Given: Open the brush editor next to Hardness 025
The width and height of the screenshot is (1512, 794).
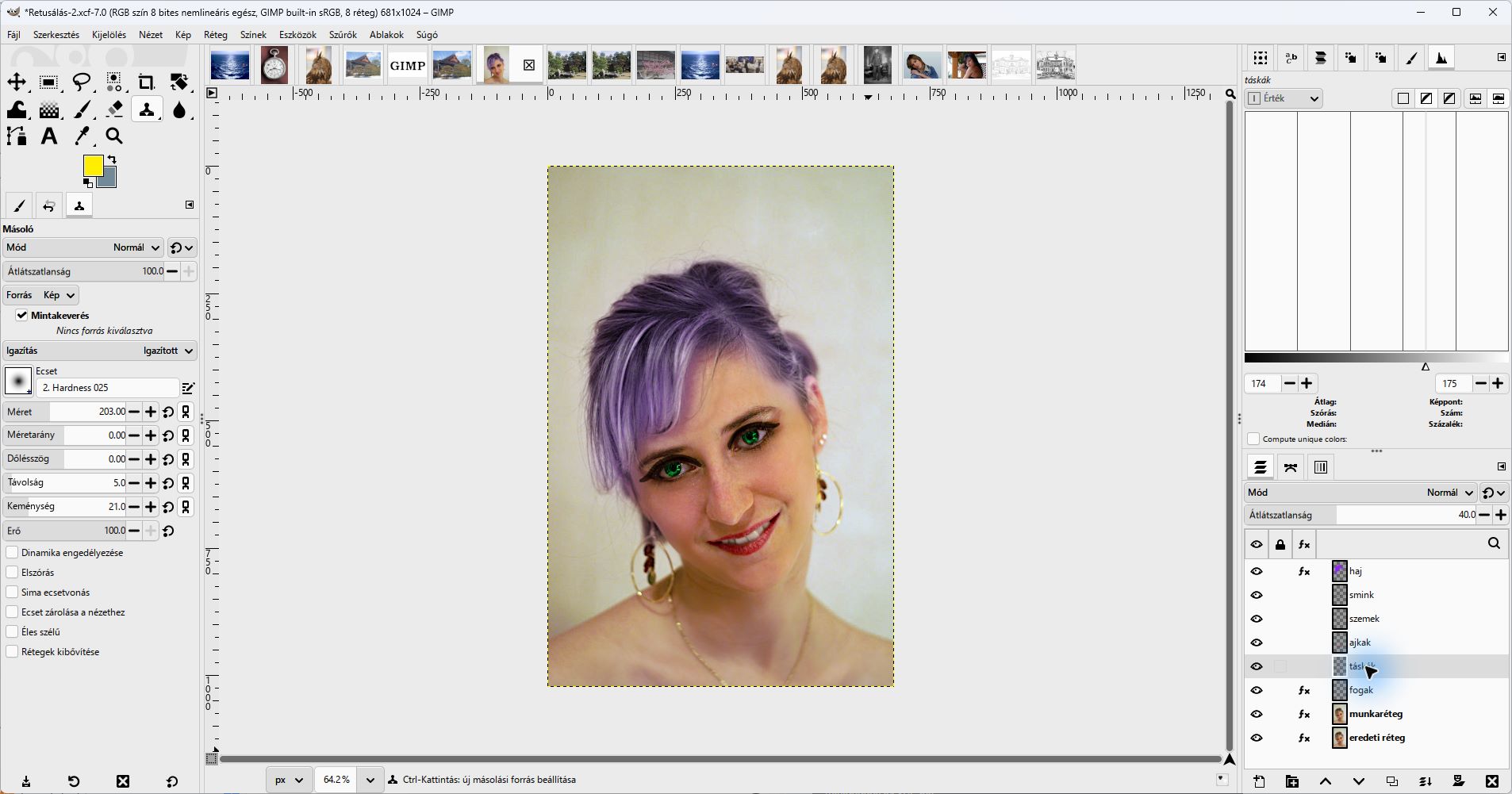Looking at the screenshot, I should pyautogui.click(x=188, y=388).
